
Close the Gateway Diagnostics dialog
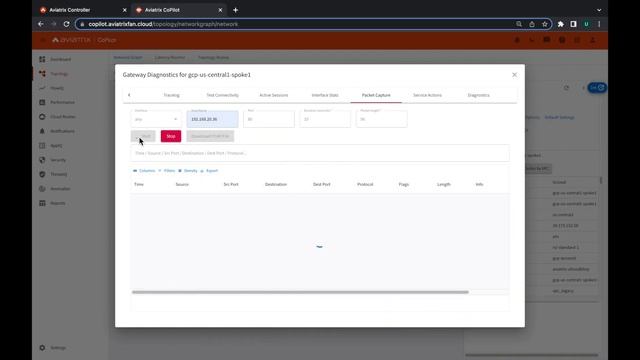514,75
